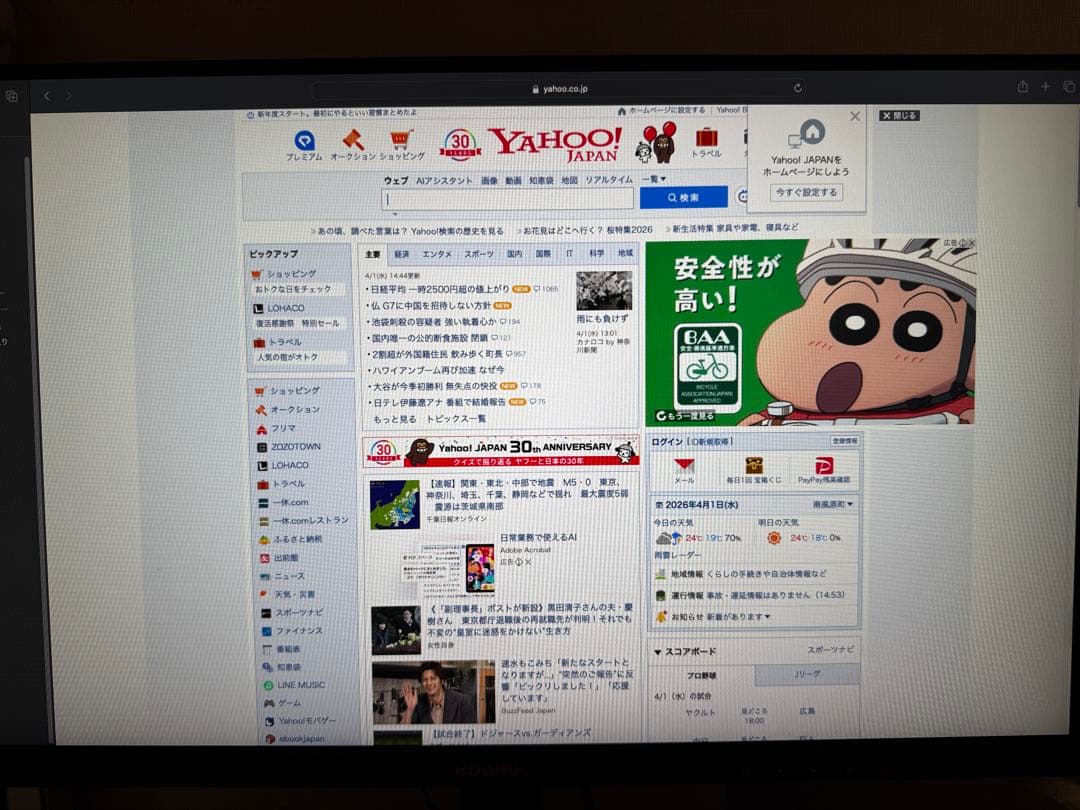Click the yahoo.co.jp address bar

(559, 88)
